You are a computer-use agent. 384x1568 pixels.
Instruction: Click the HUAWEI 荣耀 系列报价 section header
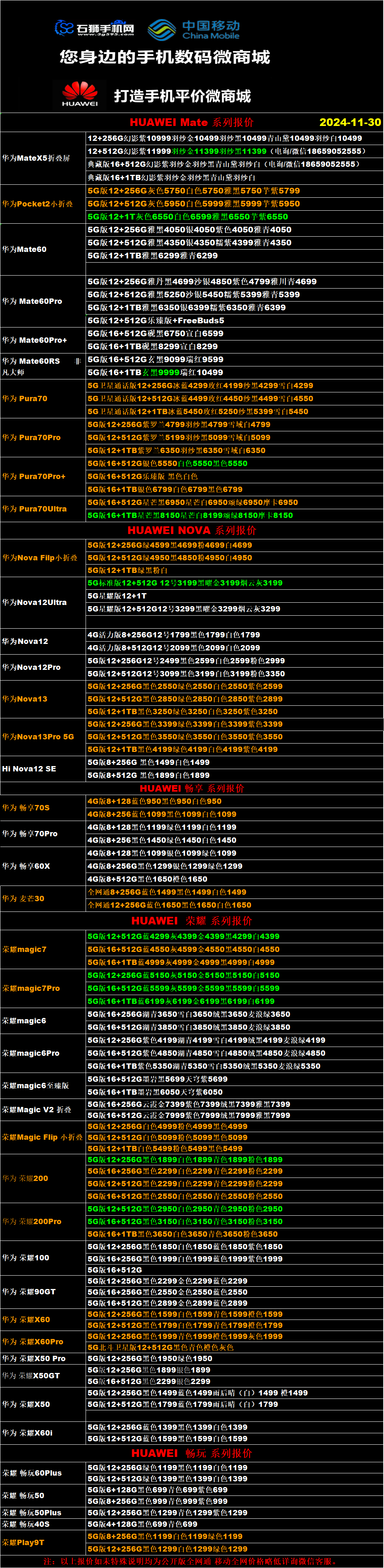(191, 921)
